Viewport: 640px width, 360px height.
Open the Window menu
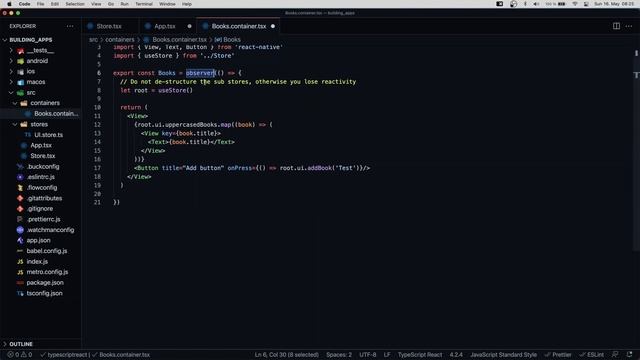[167, 4]
